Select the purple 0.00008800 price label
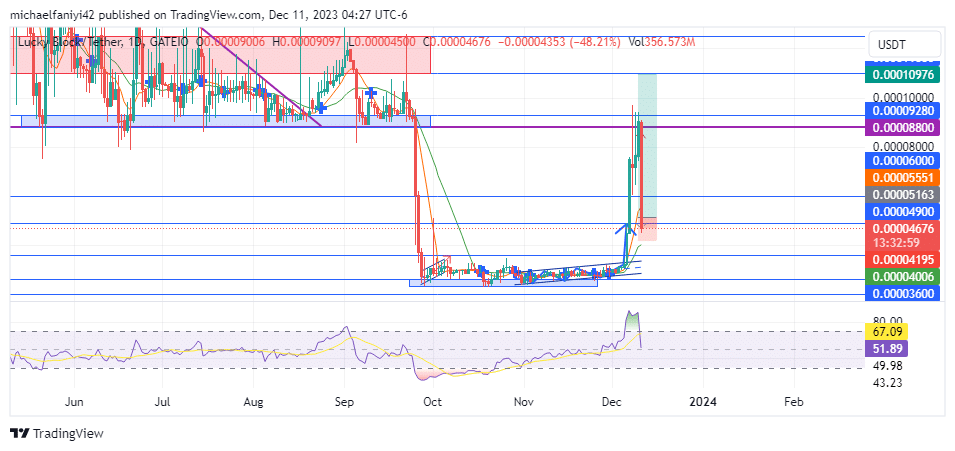This screenshot has width=955, height=451. pos(903,128)
